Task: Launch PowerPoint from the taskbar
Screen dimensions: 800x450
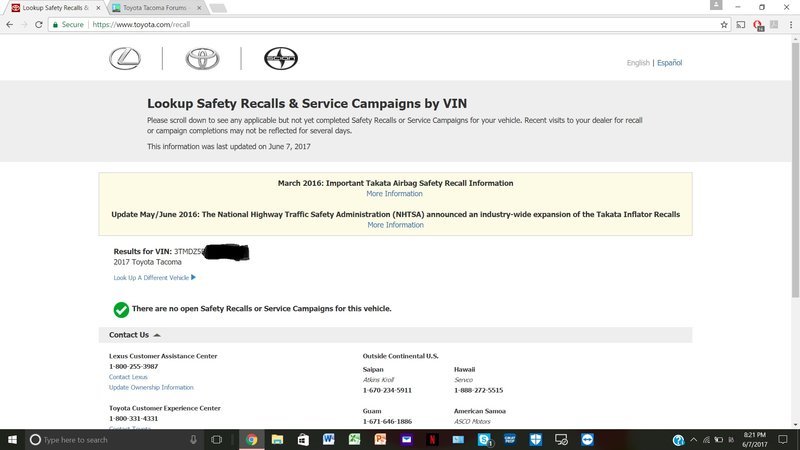Action: click(x=380, y=439)
